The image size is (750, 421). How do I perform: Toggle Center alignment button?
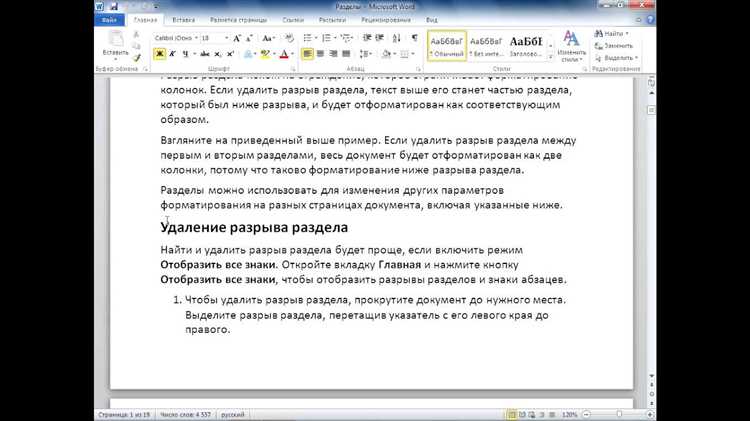click(x=320, y=54)
